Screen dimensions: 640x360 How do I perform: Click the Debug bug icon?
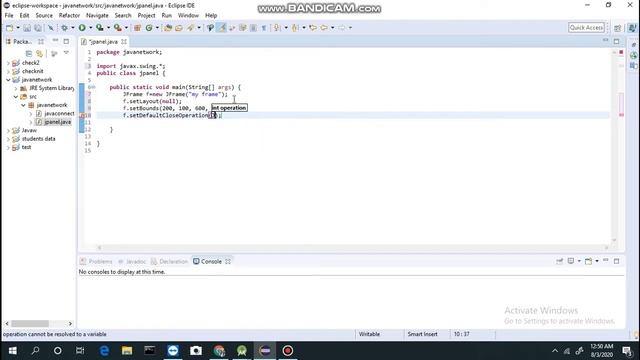(64, 28)
